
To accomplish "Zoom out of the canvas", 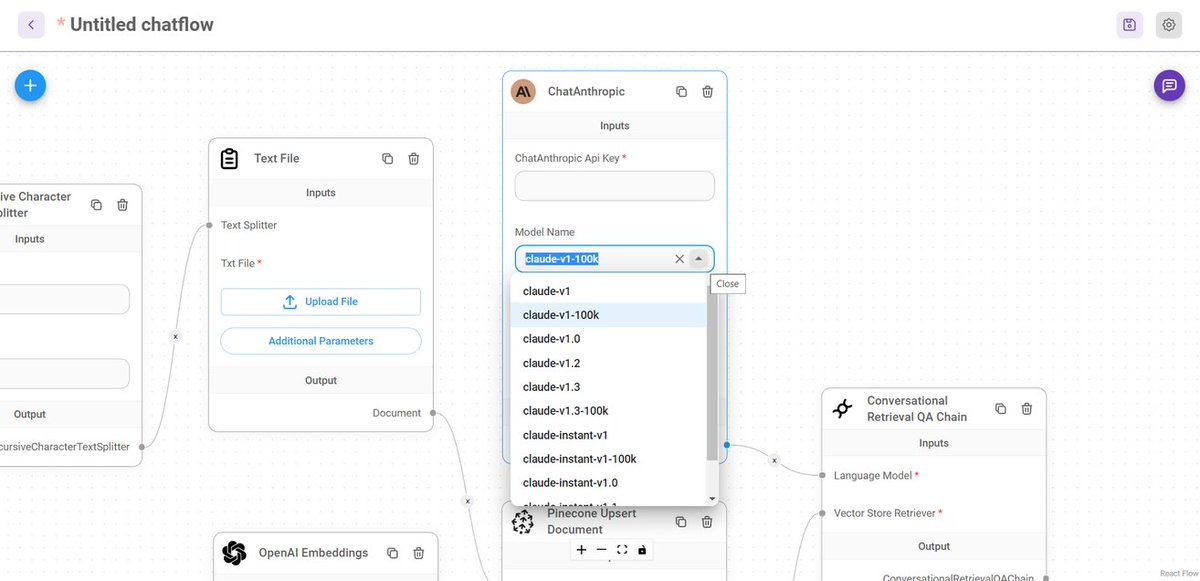I will click(601, 550).
